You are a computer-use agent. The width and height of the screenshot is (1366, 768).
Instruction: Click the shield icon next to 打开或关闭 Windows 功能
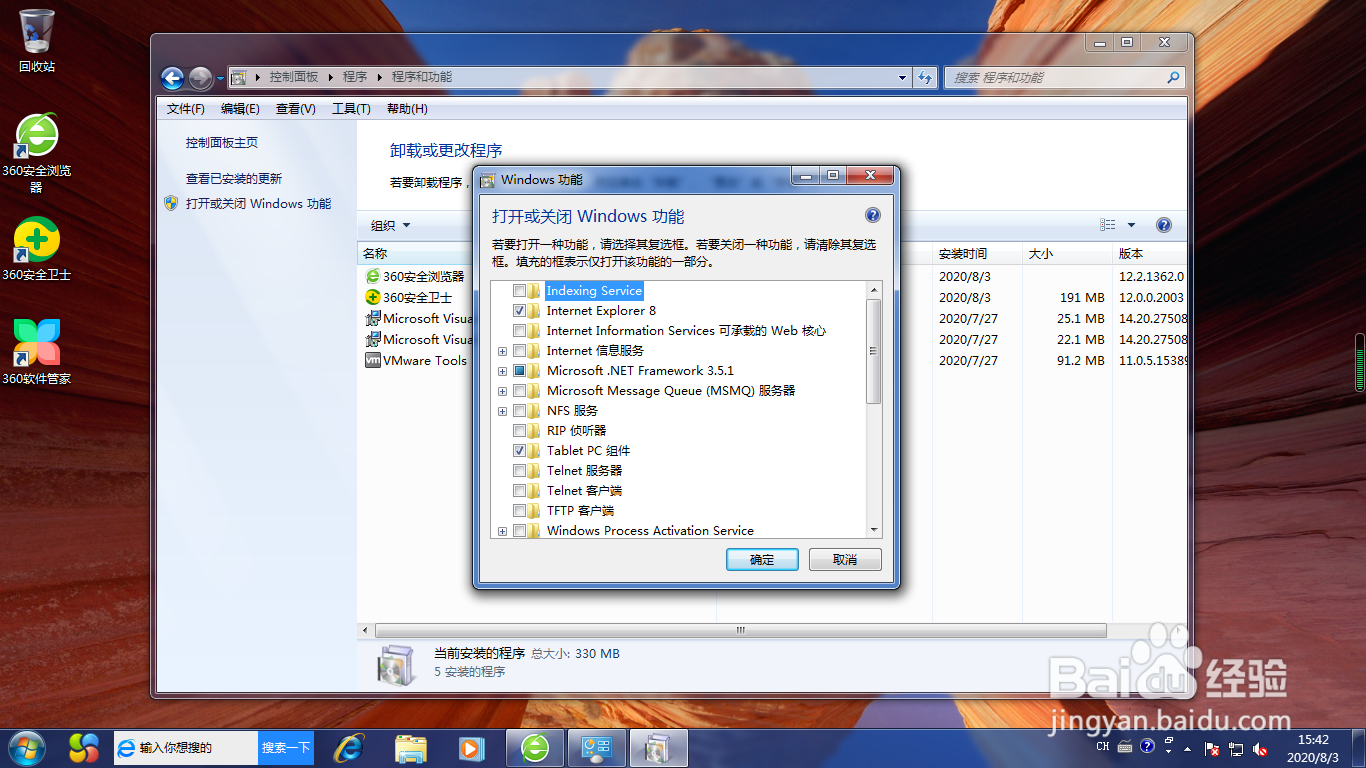click(x=171, y=203)
